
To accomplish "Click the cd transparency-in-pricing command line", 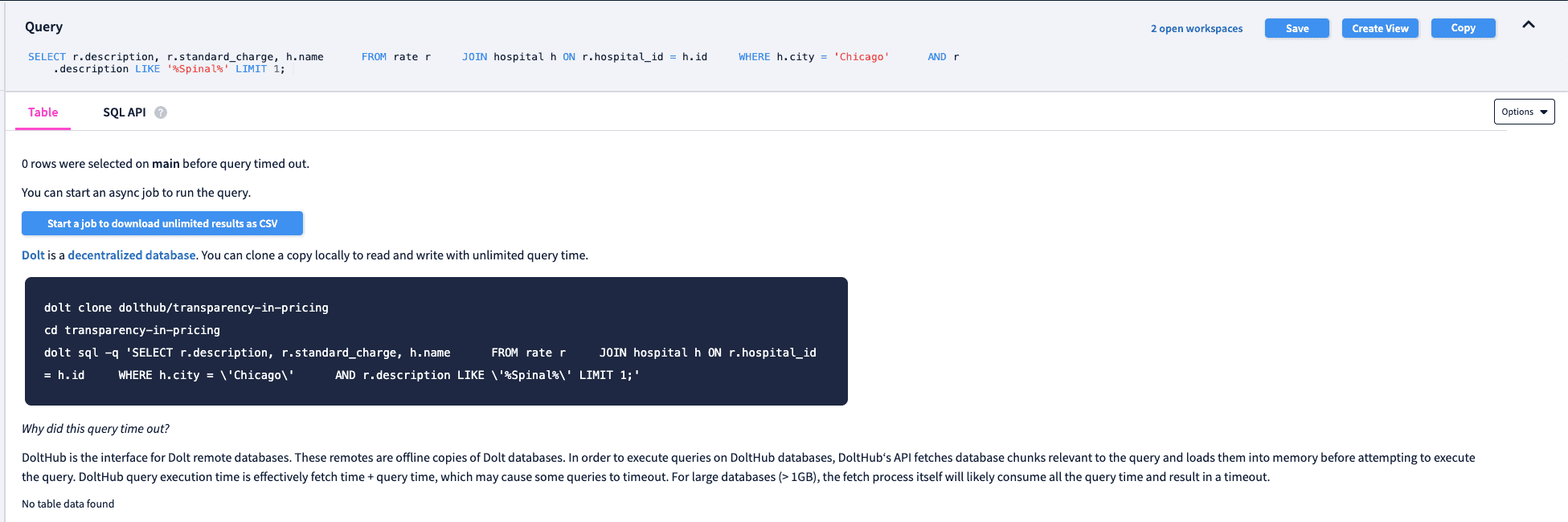I will pos(132,330).
